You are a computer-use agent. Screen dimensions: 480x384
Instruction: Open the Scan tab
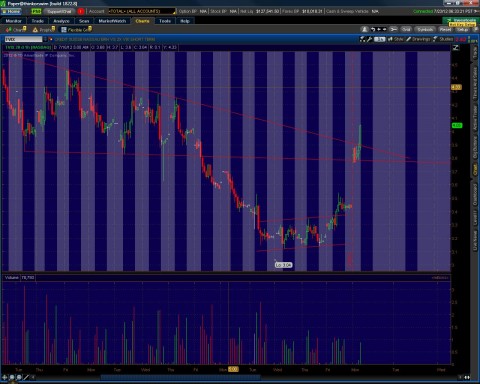84,21
